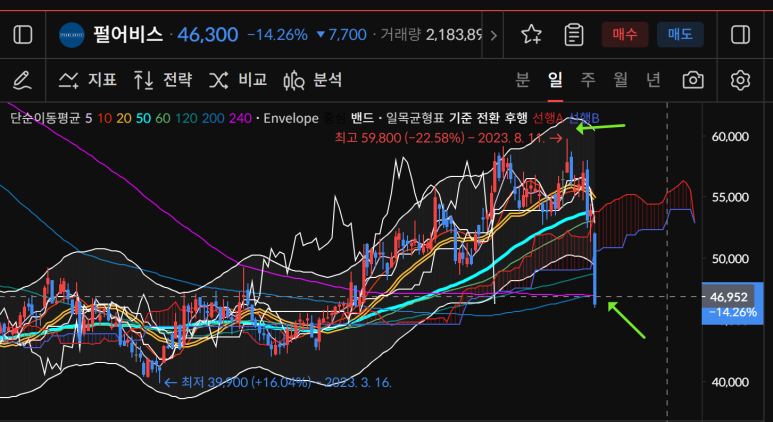Screen dimensions: 773x422
Task: Open the 분석 analysis tool
Action: [x=313, y=80]
